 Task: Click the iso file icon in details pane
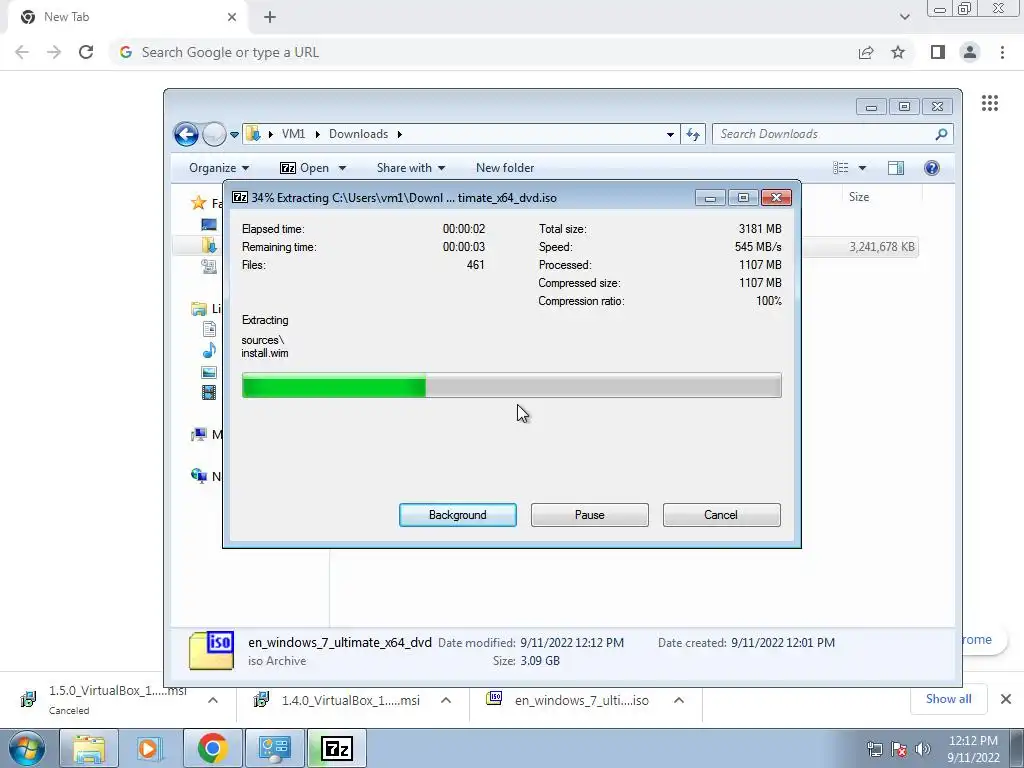[211, 650]
